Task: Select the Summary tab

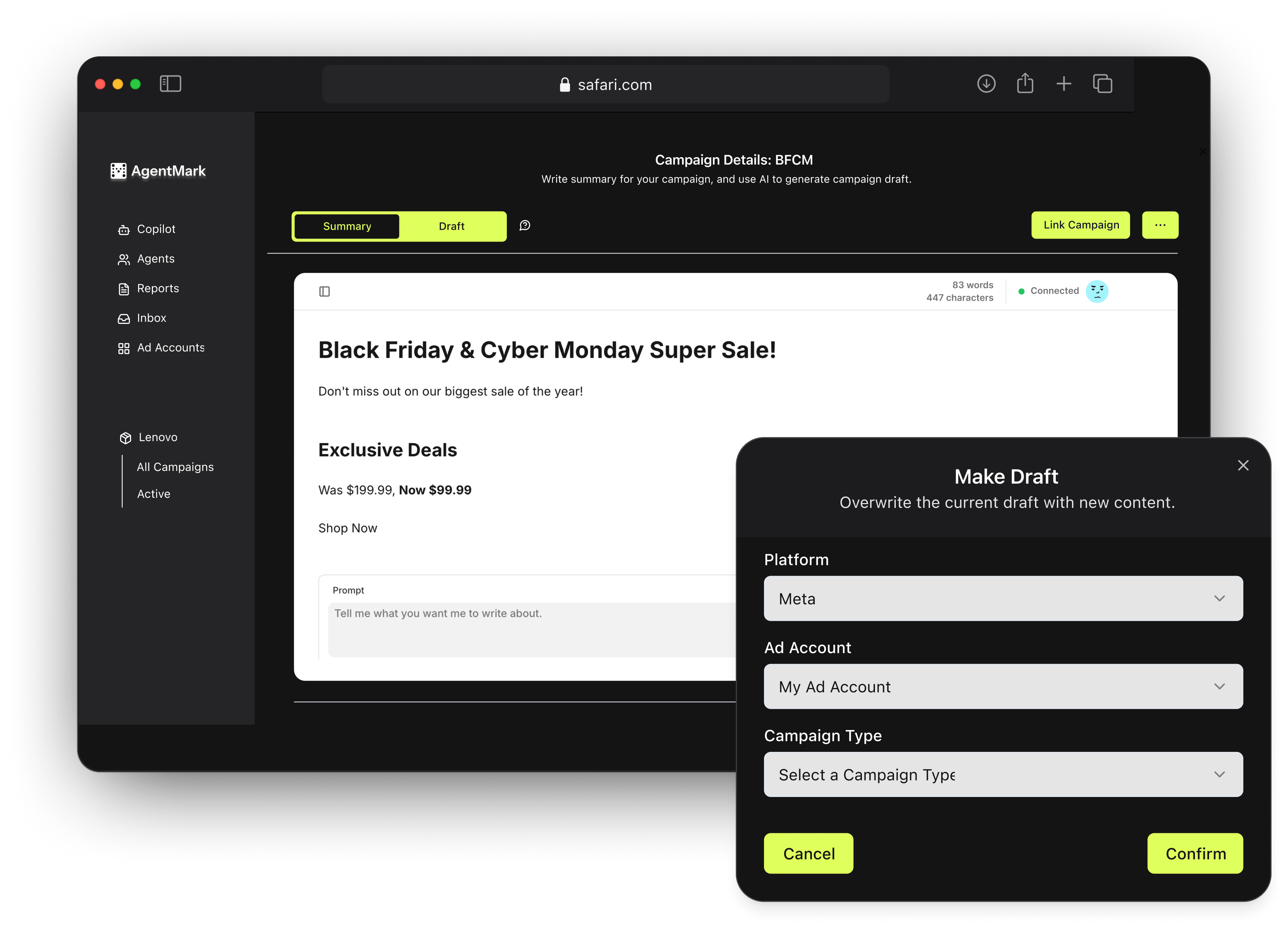Action: [x=347, y=226]
